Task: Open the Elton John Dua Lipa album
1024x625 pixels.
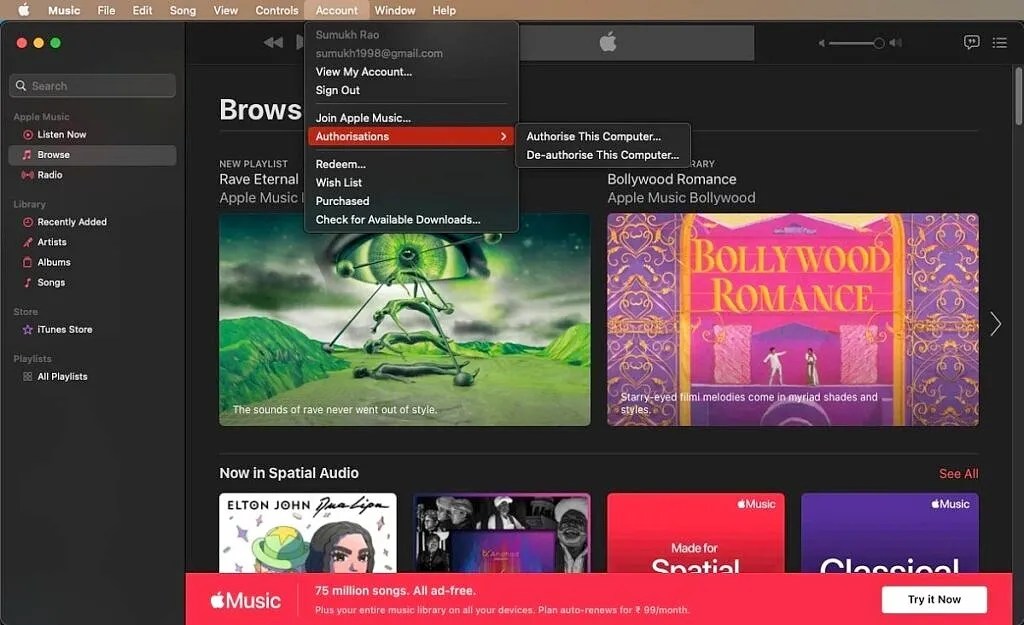Action: (308, 532)
